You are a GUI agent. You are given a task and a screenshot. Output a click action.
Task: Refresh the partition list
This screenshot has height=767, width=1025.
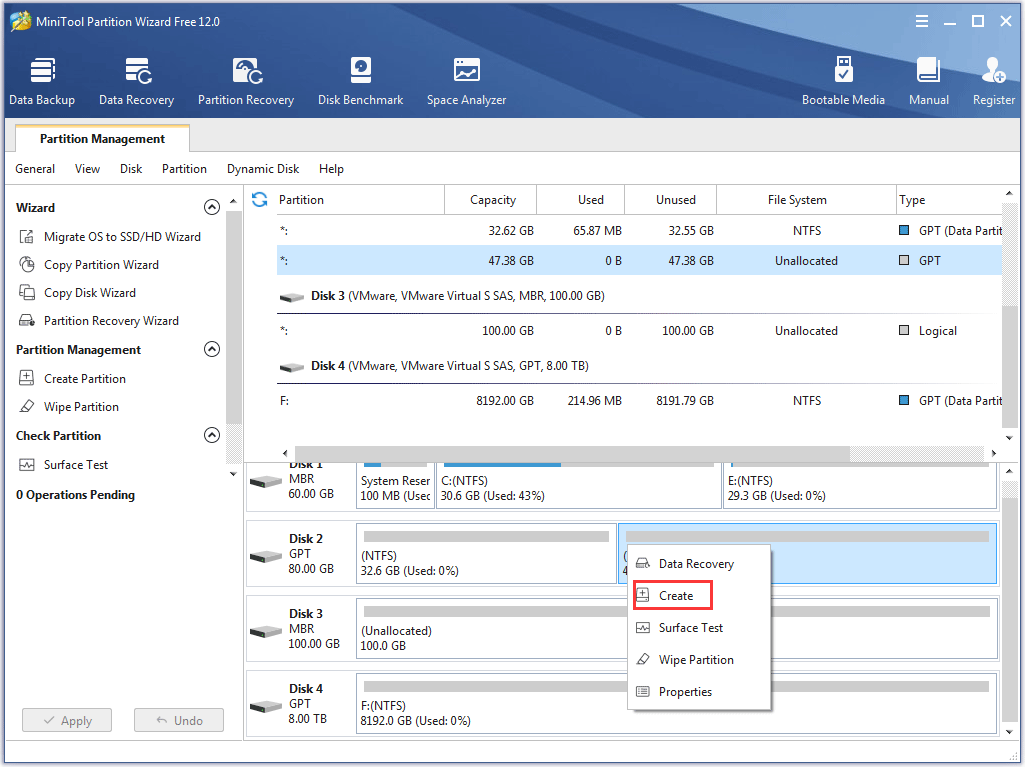point(259,199)
